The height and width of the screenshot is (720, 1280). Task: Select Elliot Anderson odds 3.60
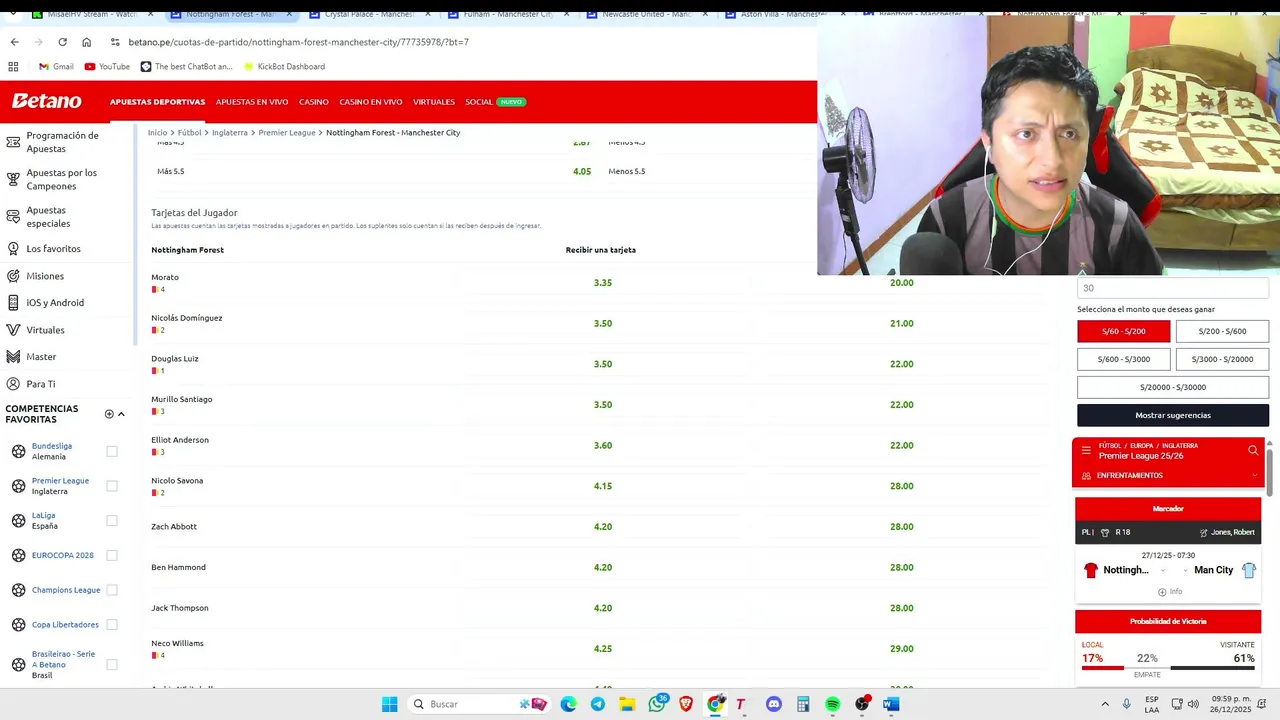(x=603, y=446)
